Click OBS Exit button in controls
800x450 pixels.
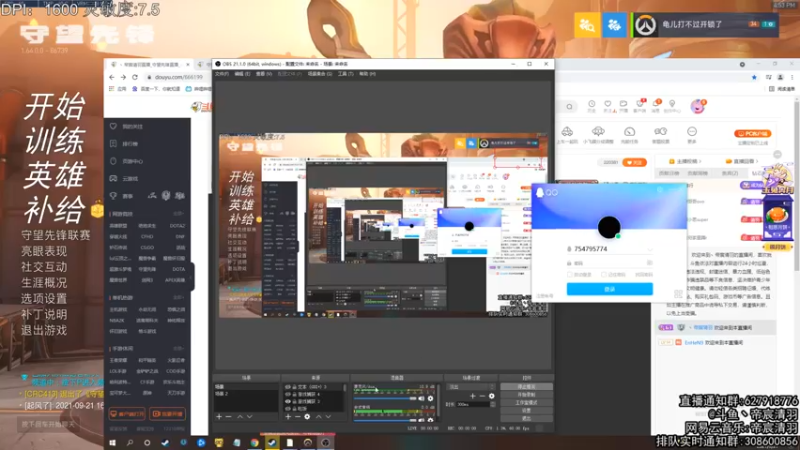pos(527,418)
